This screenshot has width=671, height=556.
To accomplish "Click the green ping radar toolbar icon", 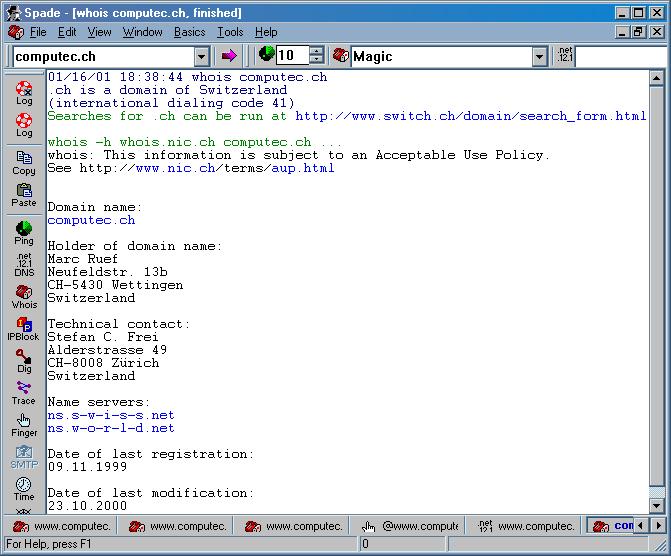I will (267, 54).
